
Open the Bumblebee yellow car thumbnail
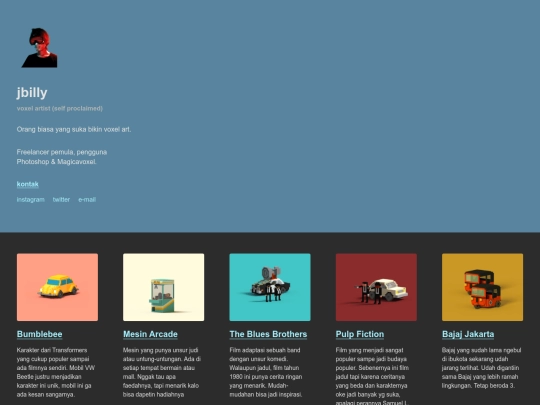58,287
